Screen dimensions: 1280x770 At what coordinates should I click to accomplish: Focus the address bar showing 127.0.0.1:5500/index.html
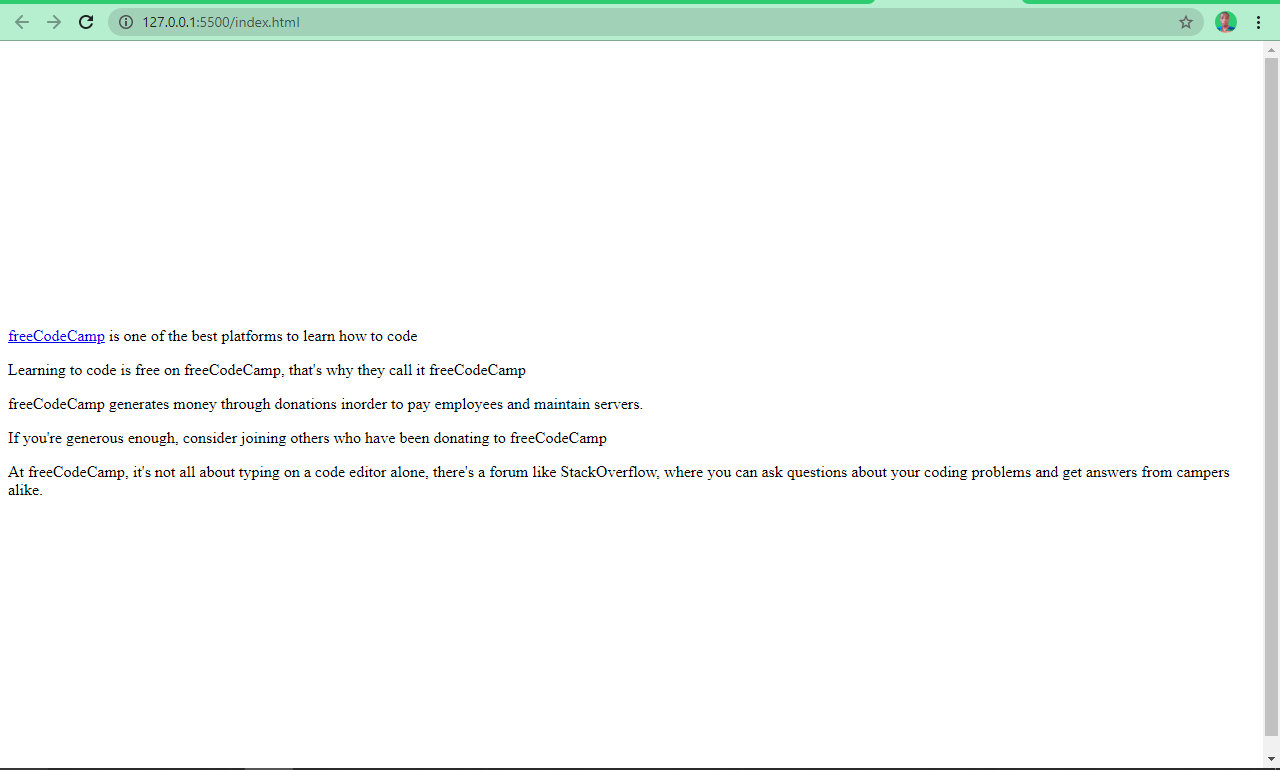tap(655, 22)
